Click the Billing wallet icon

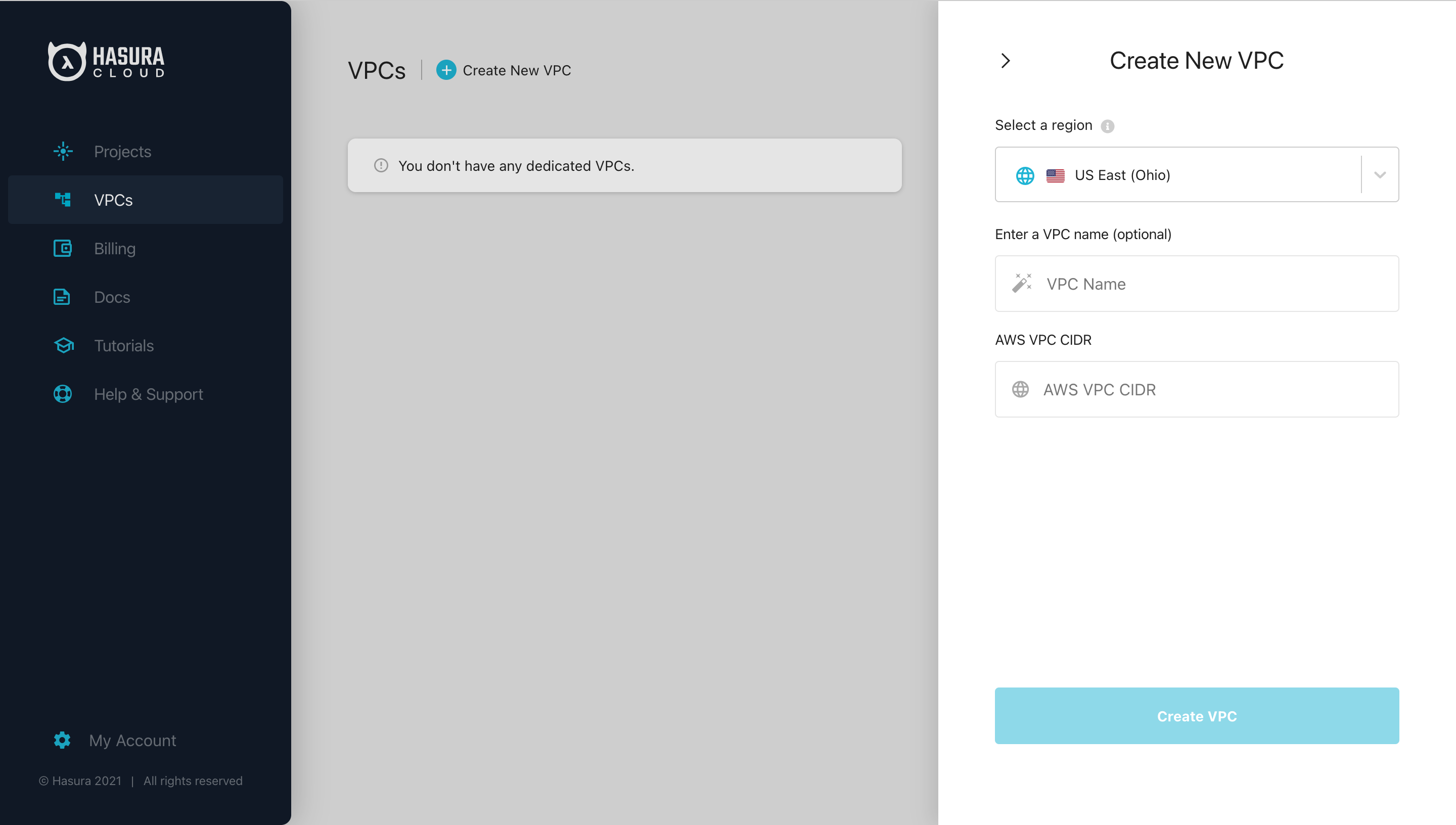pos(63,248)
